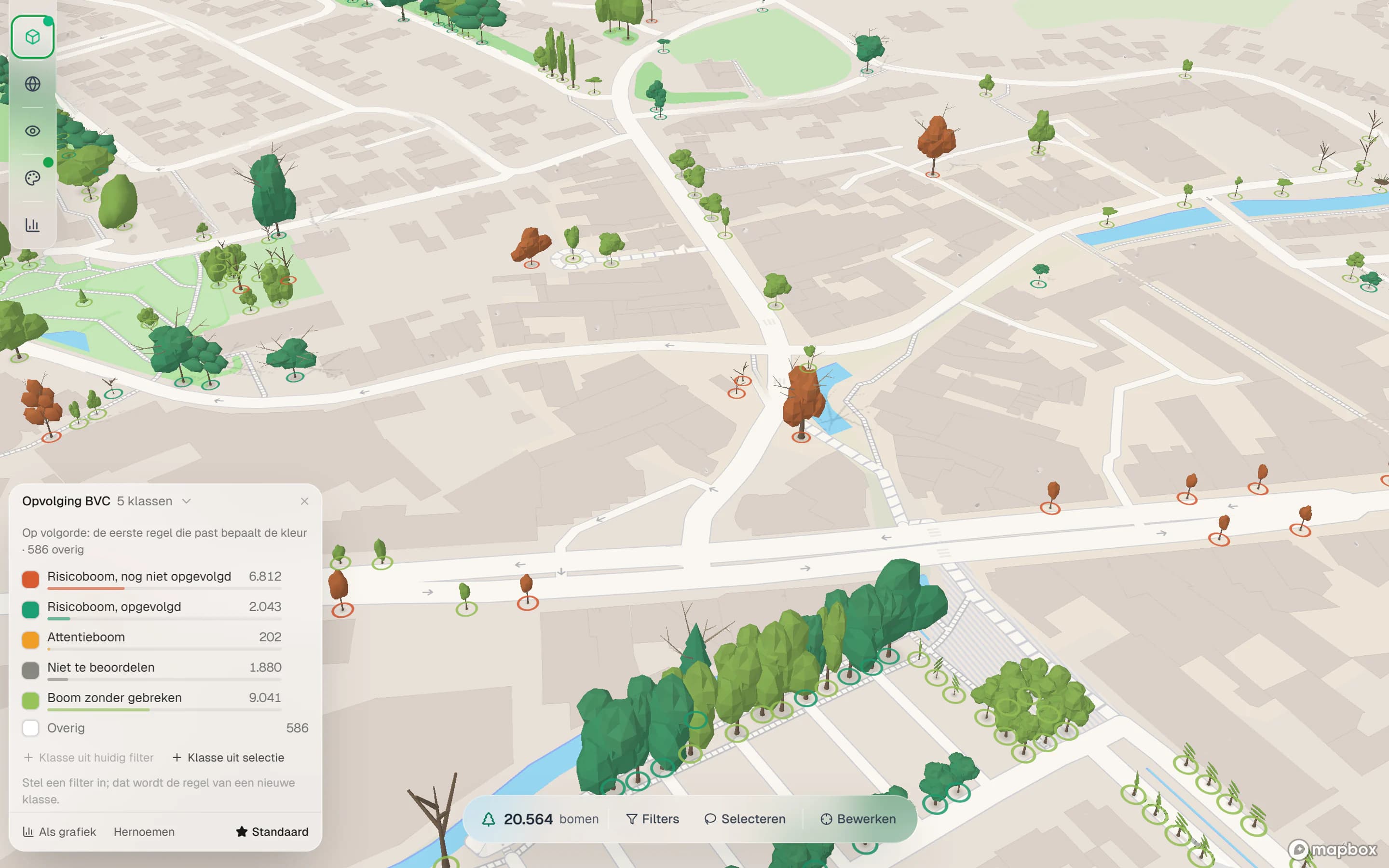Open the color palette icon in sidebar
1389x868 pixels.
click(33, 178)
